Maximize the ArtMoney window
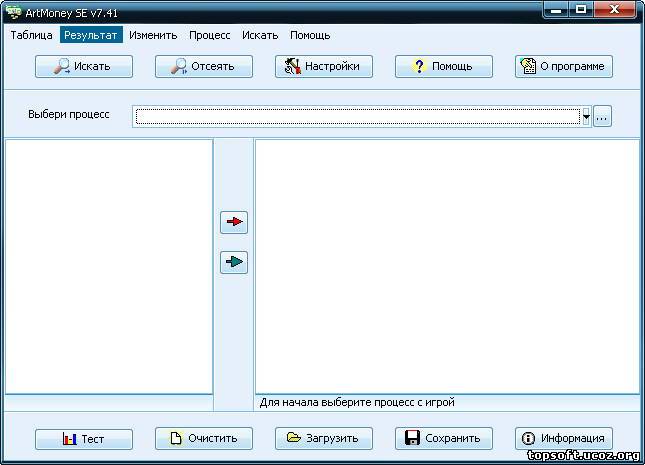This screenshot has height=465, width=645. click(x=581, y=10)
